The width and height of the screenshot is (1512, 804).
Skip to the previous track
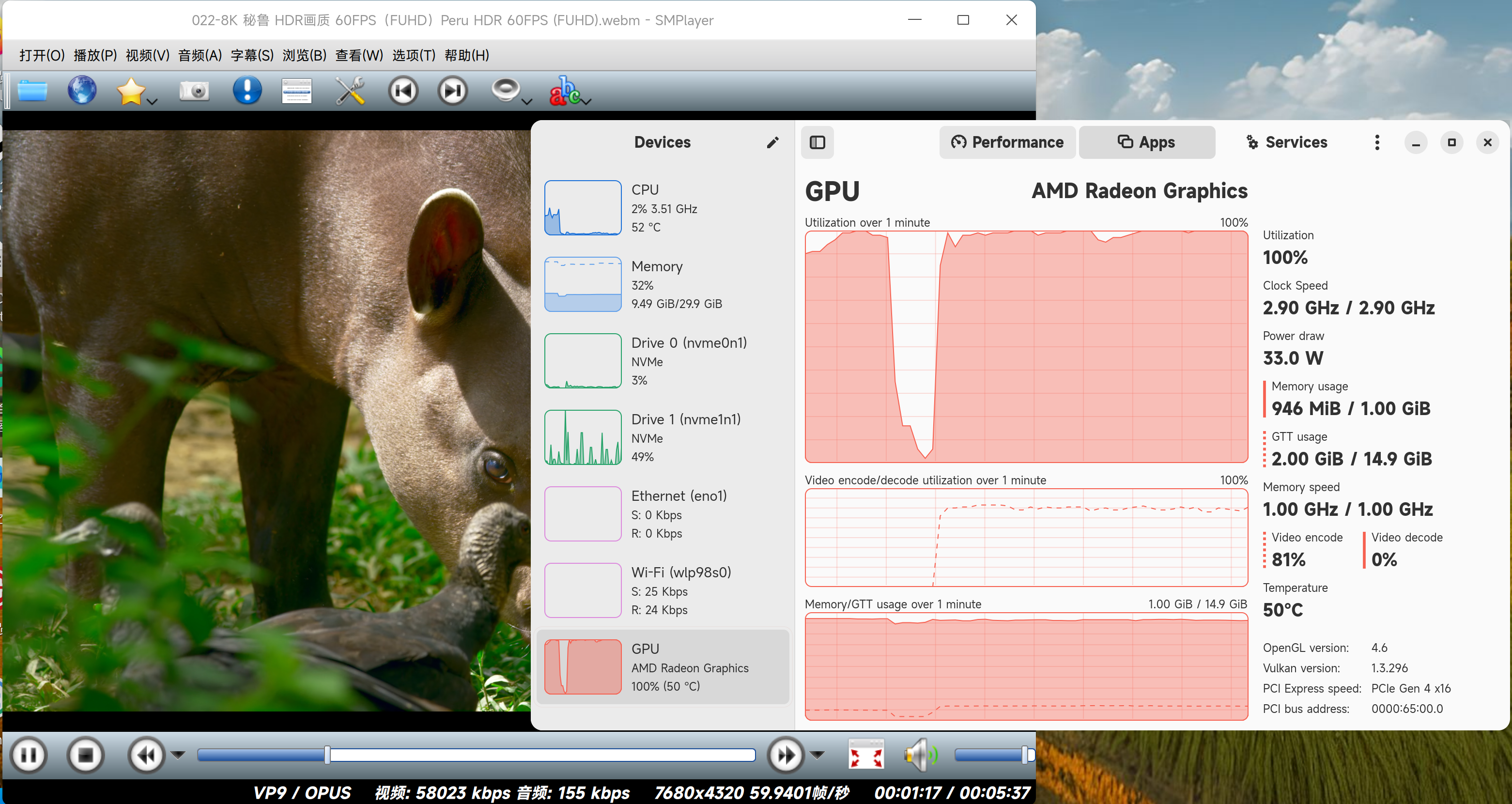click(403, 91)
